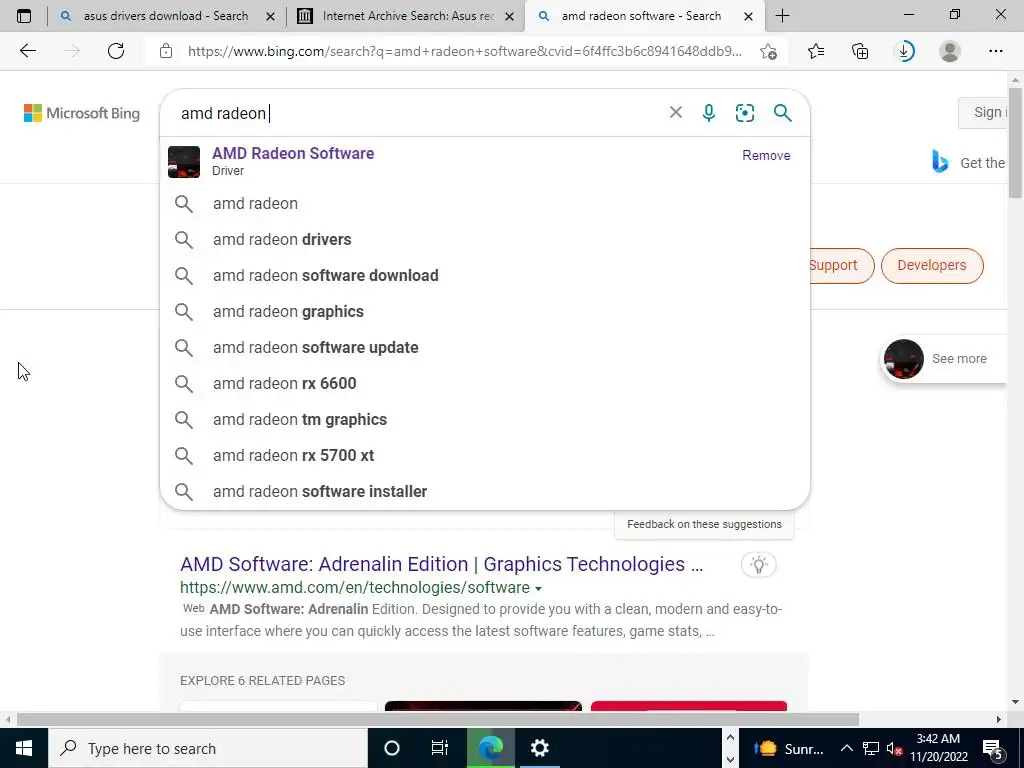Open Task View on taskbar
Viewport: 1024px width, 768px height.
[x=440, y=748]
